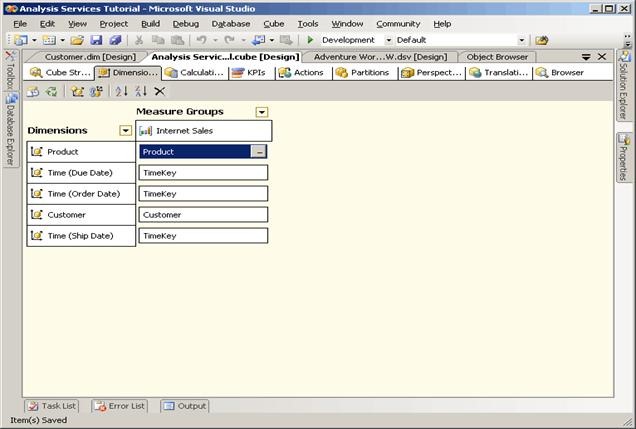
Task: Select the Customer relationship cell
Action: (204, 215)
